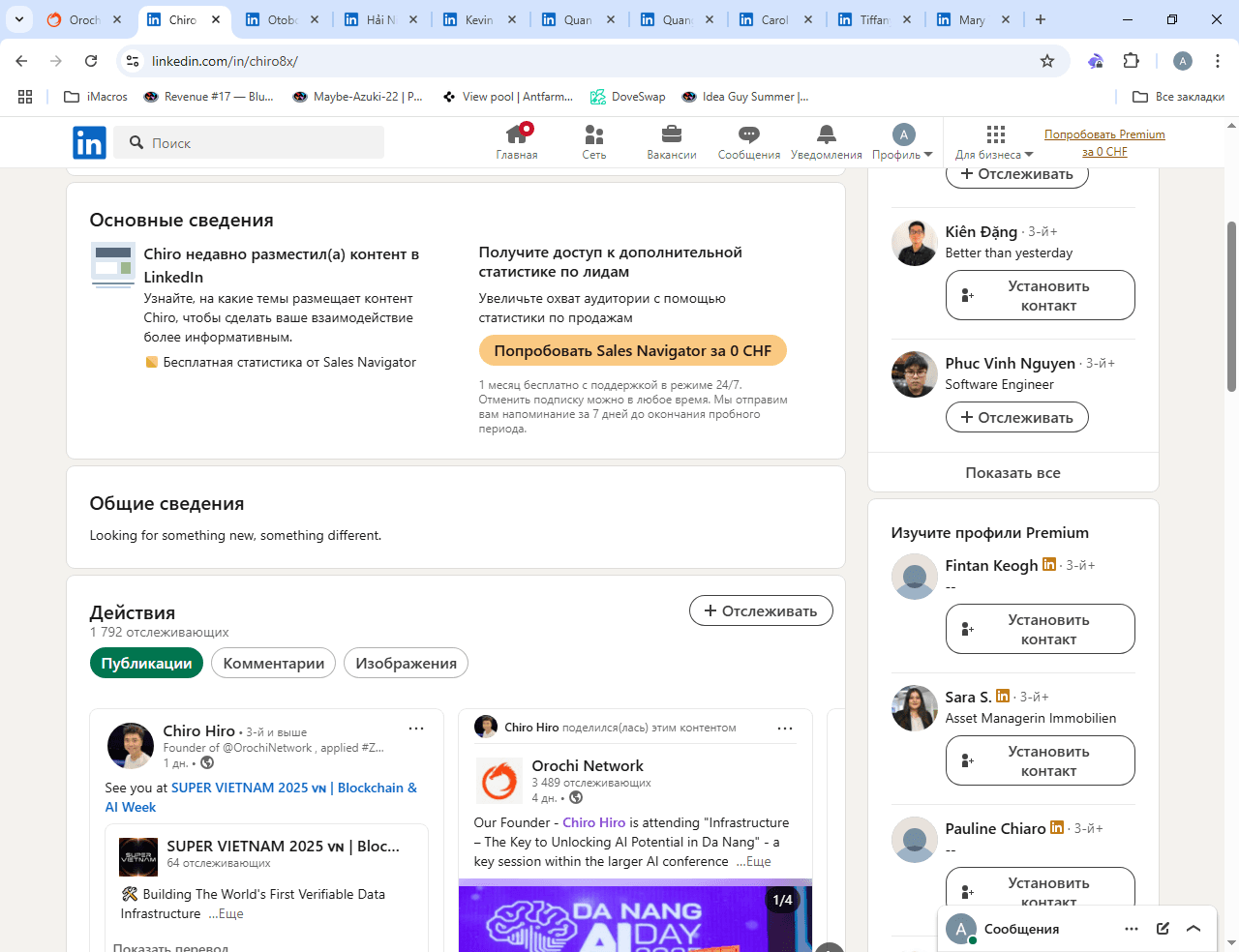The height and width of the screenshot is (952, 1239).
Task: Open Chrome apps grid in bookmarks bar
Action: (x=25, y=97)
